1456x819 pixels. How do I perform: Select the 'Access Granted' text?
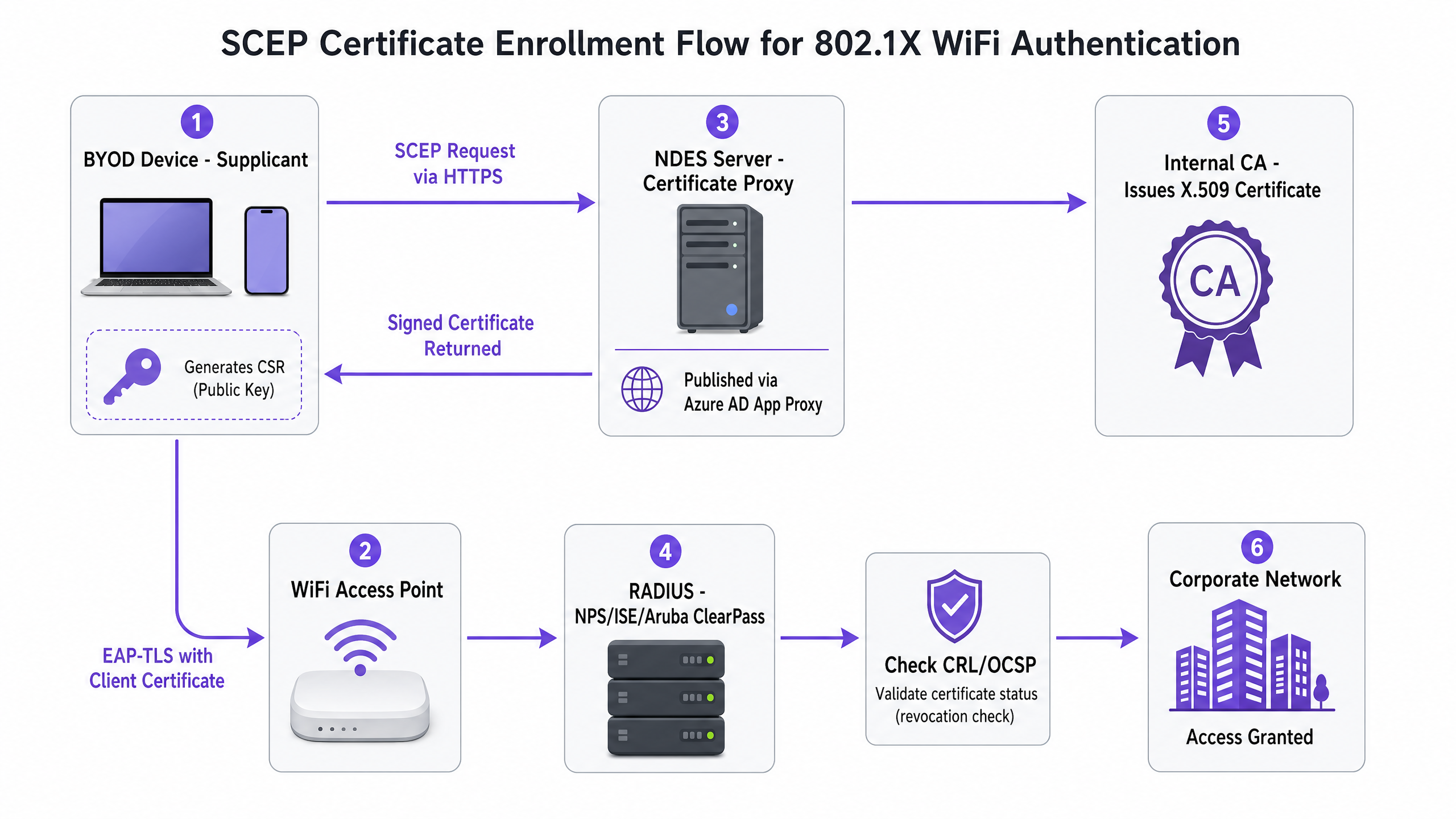[1250, 737]
